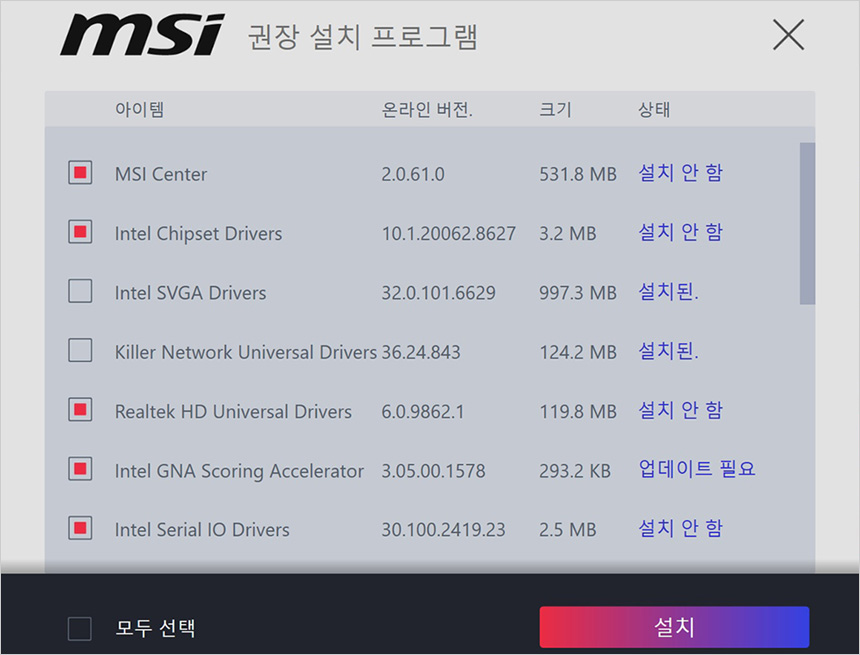860x655 pixels.
Task: Uncheck the MSI Center checkbox
Action: pyautogui.click(x=80, y=173)
